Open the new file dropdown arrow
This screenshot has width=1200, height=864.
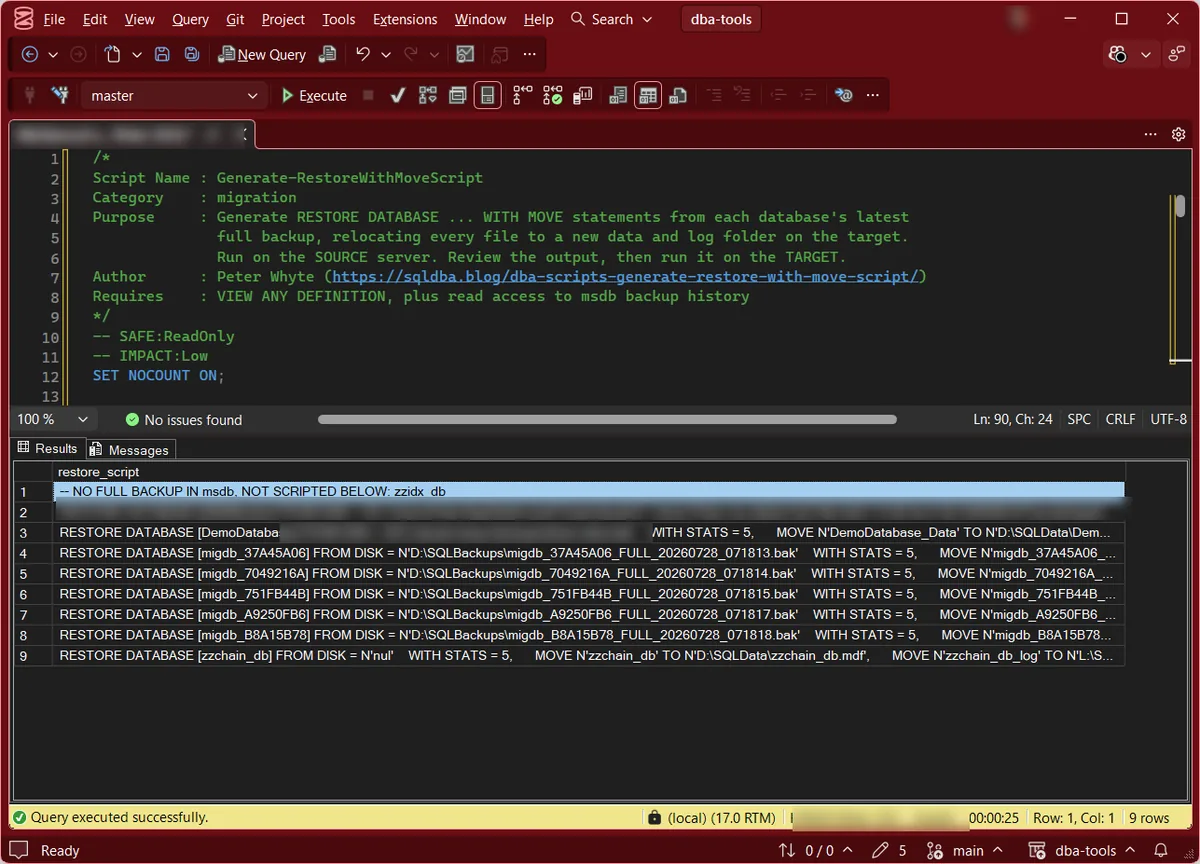coord(137,55)
